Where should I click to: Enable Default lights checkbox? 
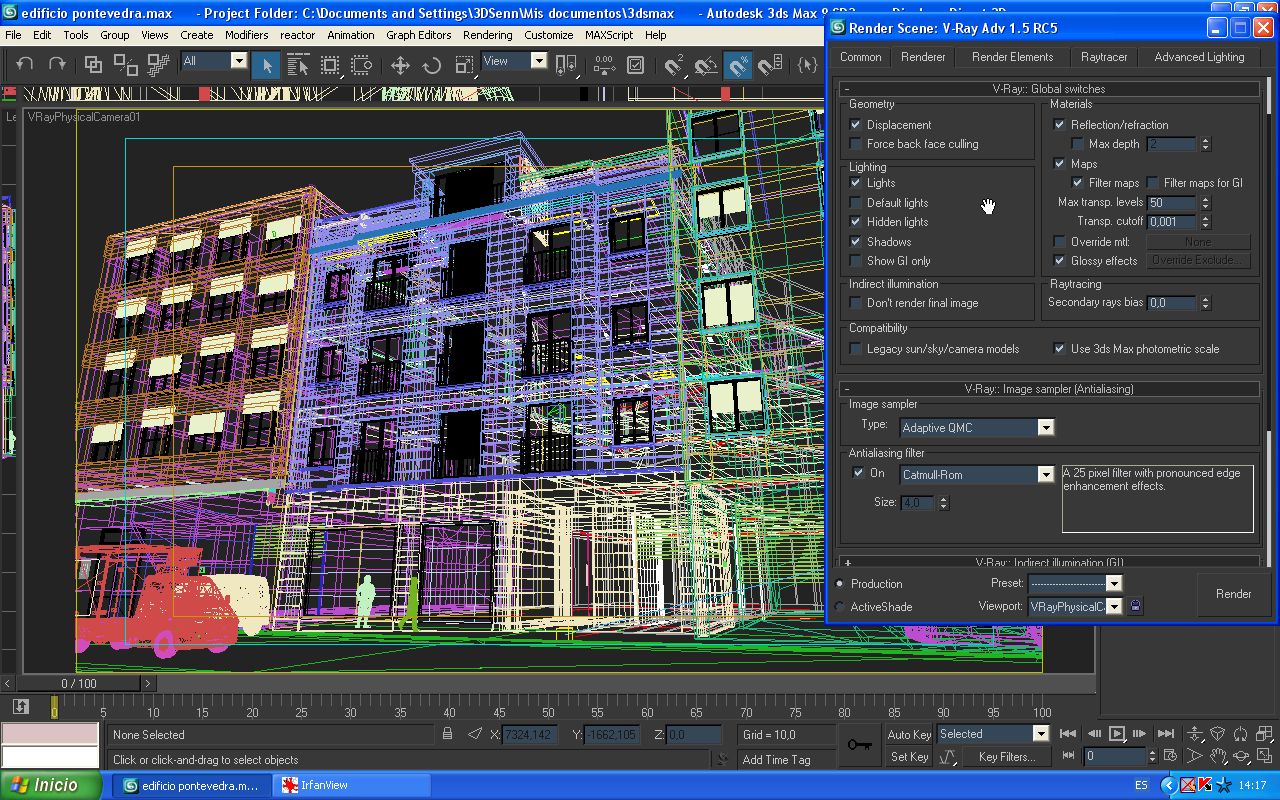855,203
